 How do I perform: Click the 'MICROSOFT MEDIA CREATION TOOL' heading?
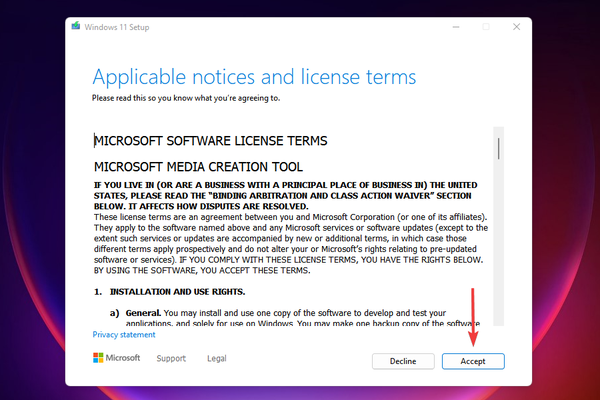[x=198, y=167]
